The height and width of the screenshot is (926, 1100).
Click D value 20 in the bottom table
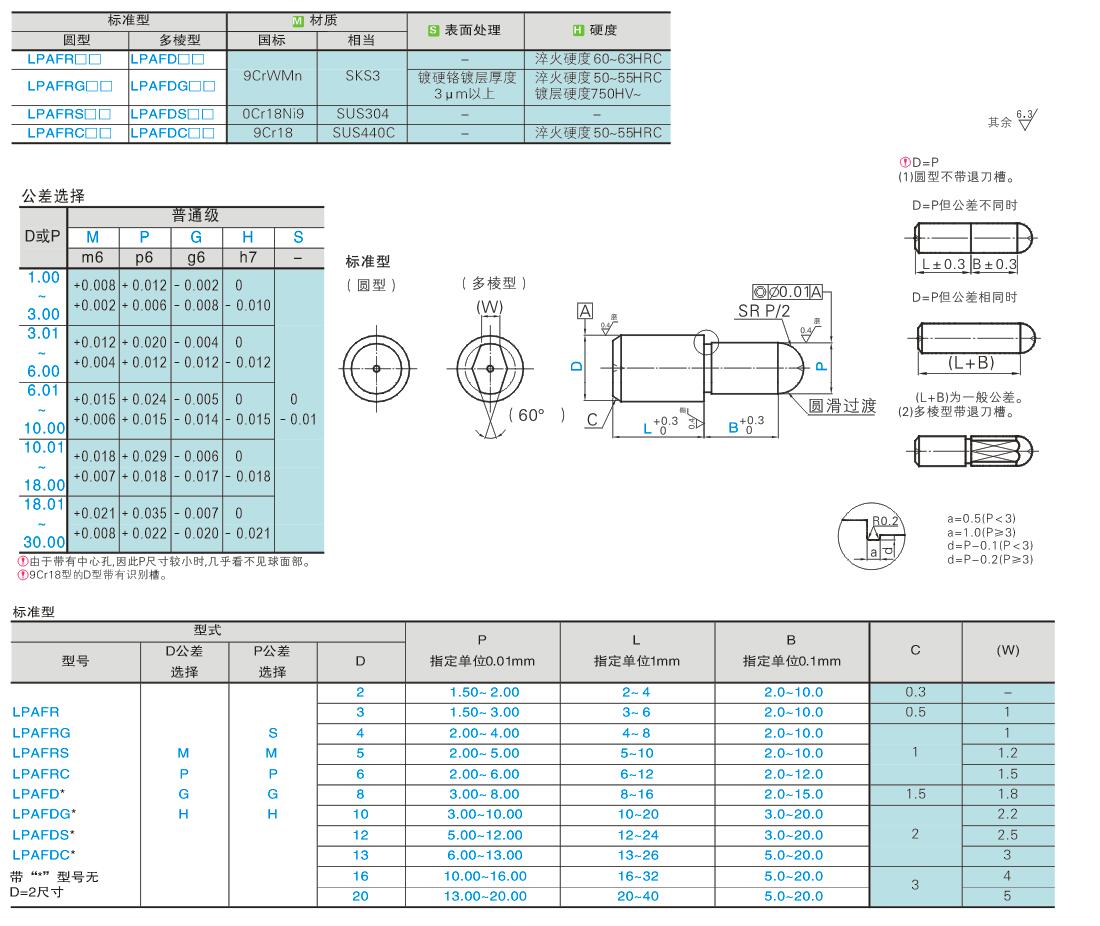click(x=361, y=896)
